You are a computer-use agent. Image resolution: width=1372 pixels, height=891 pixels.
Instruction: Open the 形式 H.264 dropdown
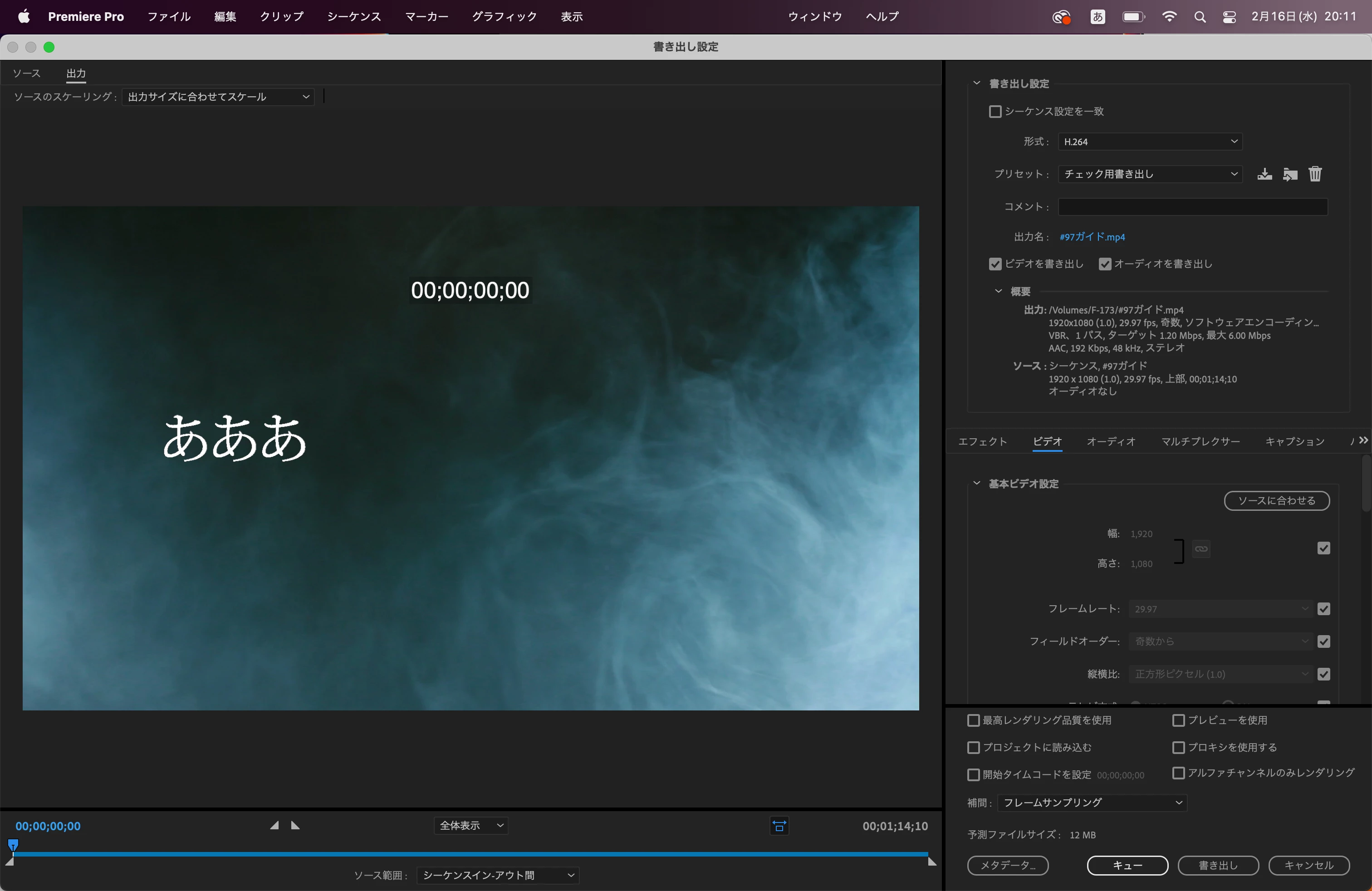[x=1150, y=142]
